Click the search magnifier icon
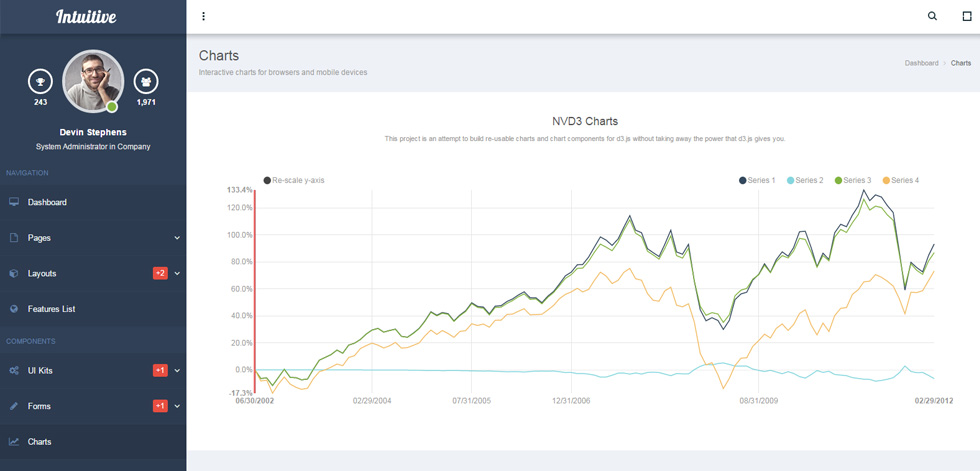The width and height of the screenshot is (980, 471). [x=932, y=17]
